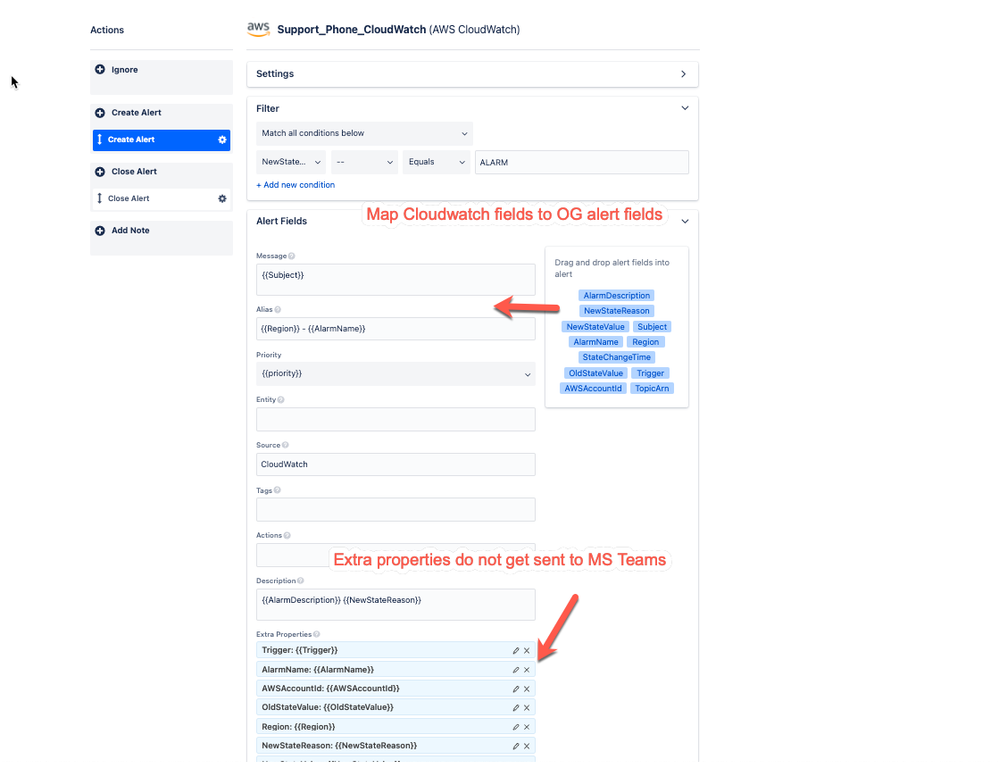The width and height of the screenshot is (999, 762).
Task: Select the Close Alert rule row
Action: pos(161,199)
